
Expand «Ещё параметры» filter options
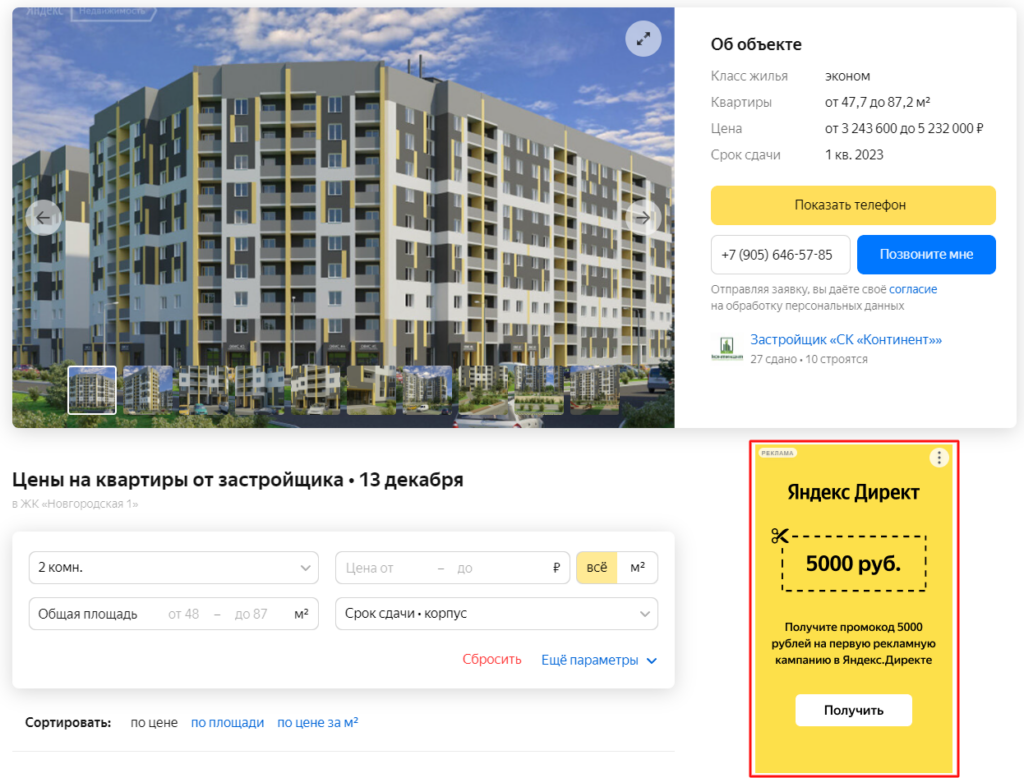(x=599, y=660)
